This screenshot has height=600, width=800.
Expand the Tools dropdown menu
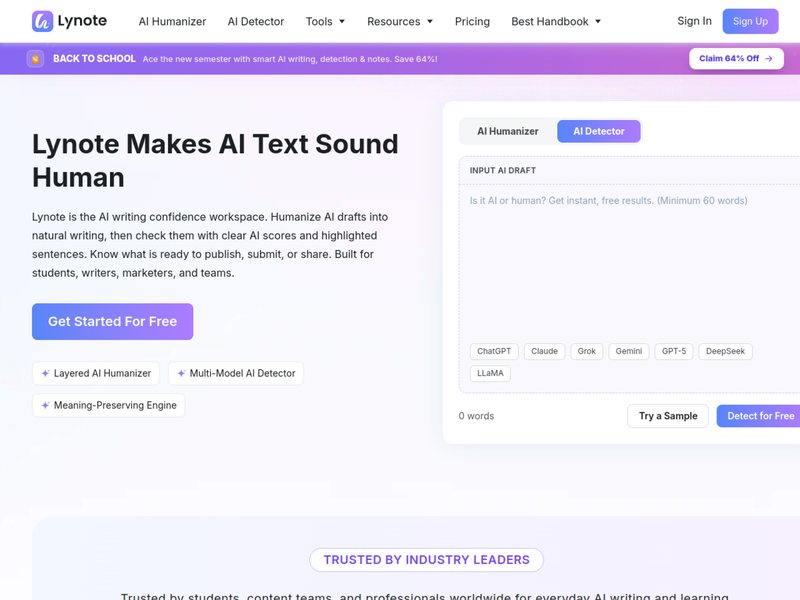[326, 21]
